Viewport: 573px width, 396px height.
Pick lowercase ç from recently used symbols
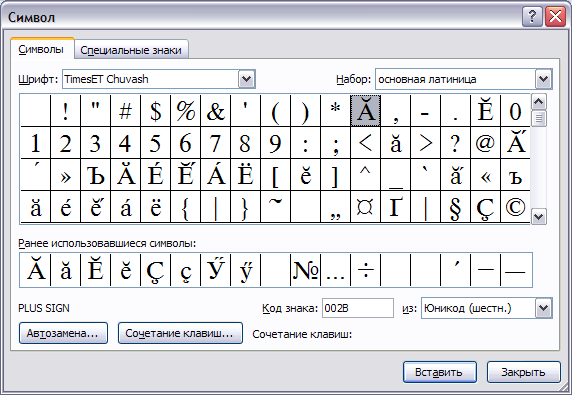point(185,270)
